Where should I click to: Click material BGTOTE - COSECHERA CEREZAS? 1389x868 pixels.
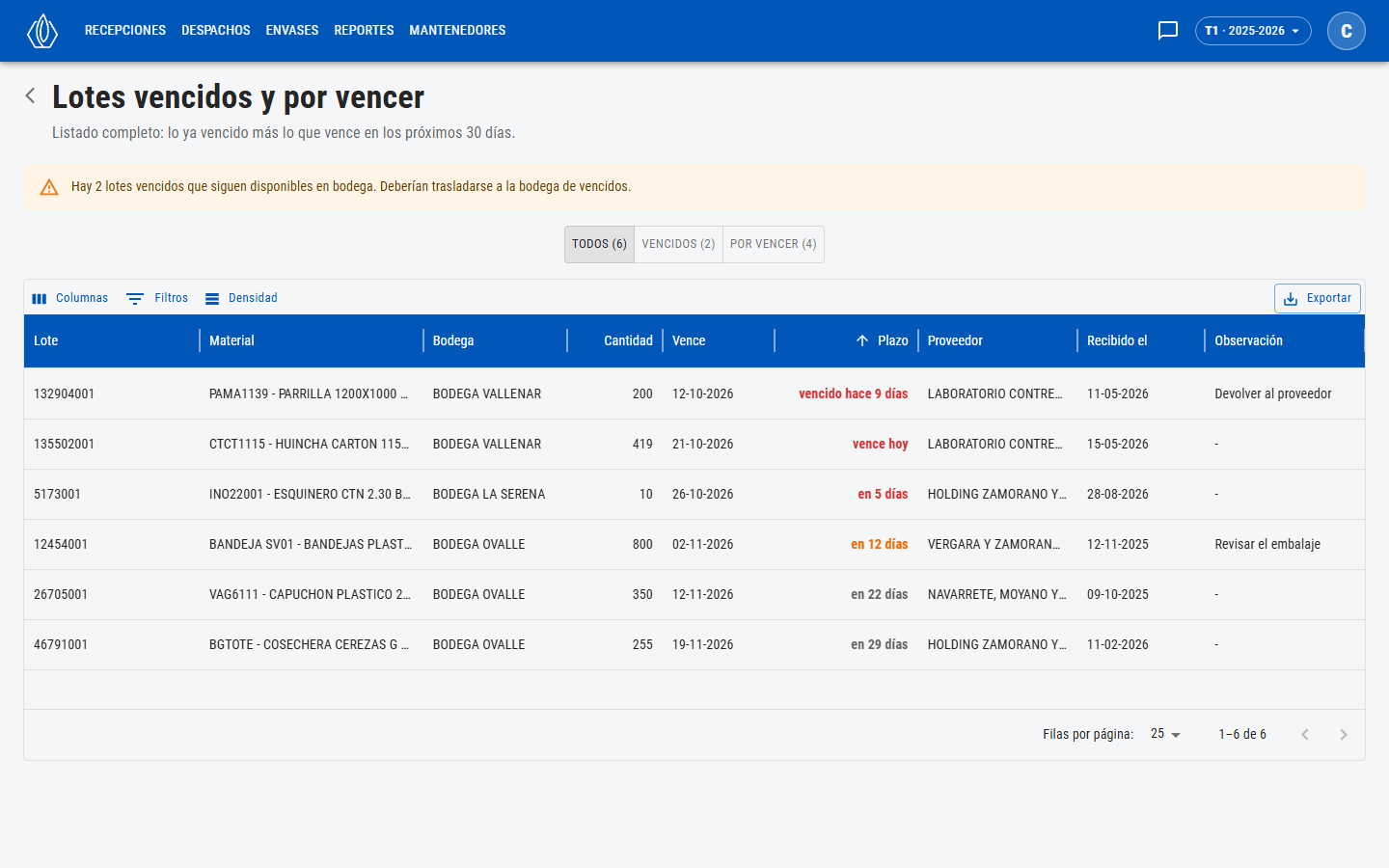pos(310,644)
